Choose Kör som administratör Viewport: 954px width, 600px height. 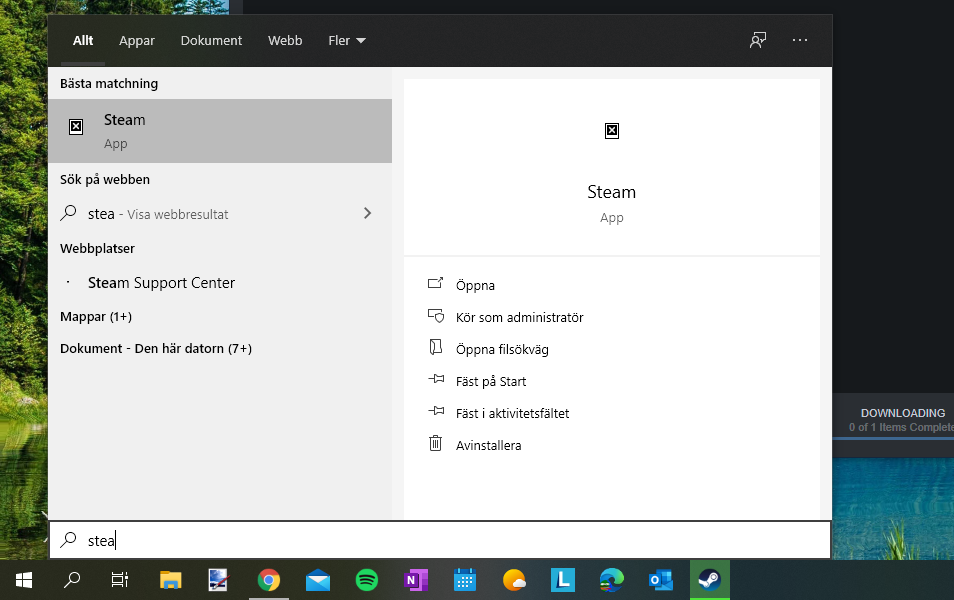[520, 317]
